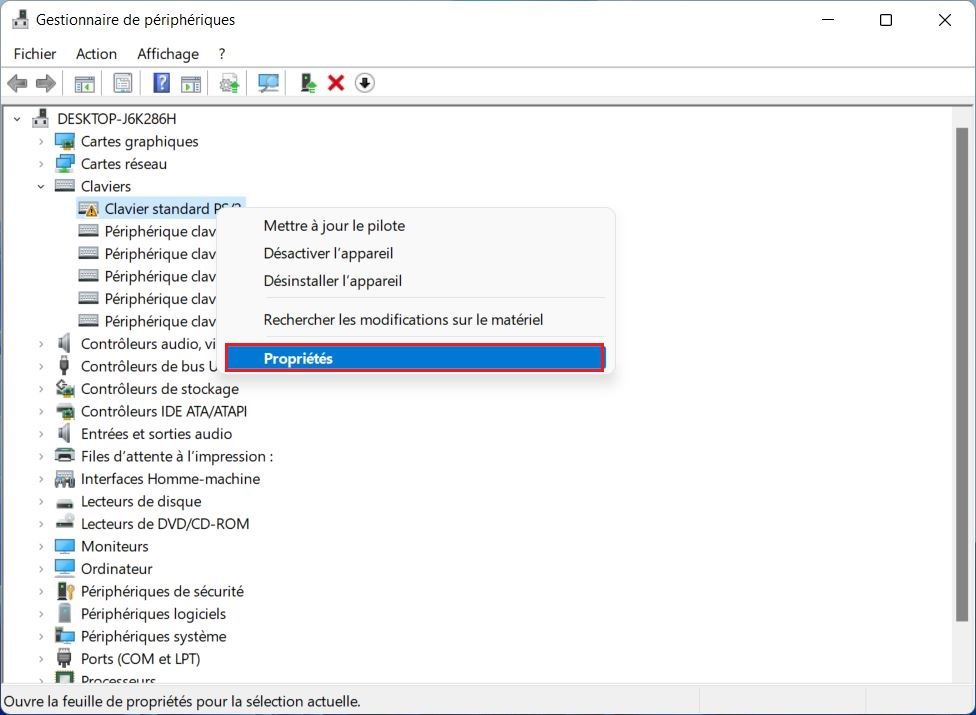Screen dimensions: 976x715
Task: Click Désinstaller l'appareil in context menu
Action: coord(333,281)
